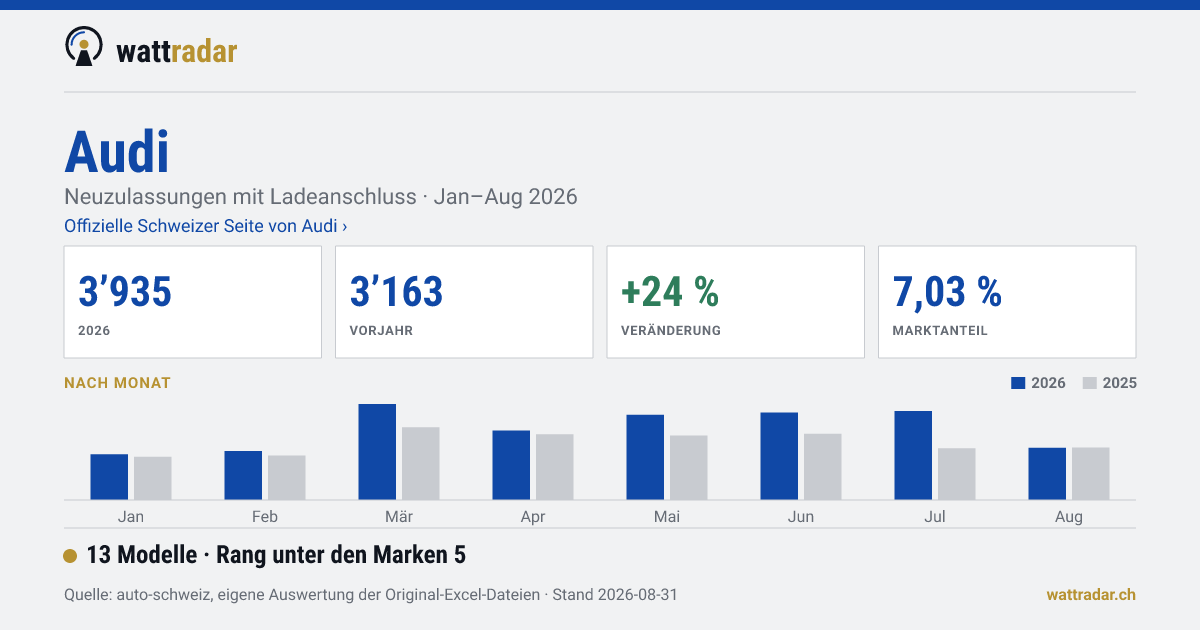Open the official Swiss Audi page link
The image size is (1200, 630).
[x=206, y=226]
